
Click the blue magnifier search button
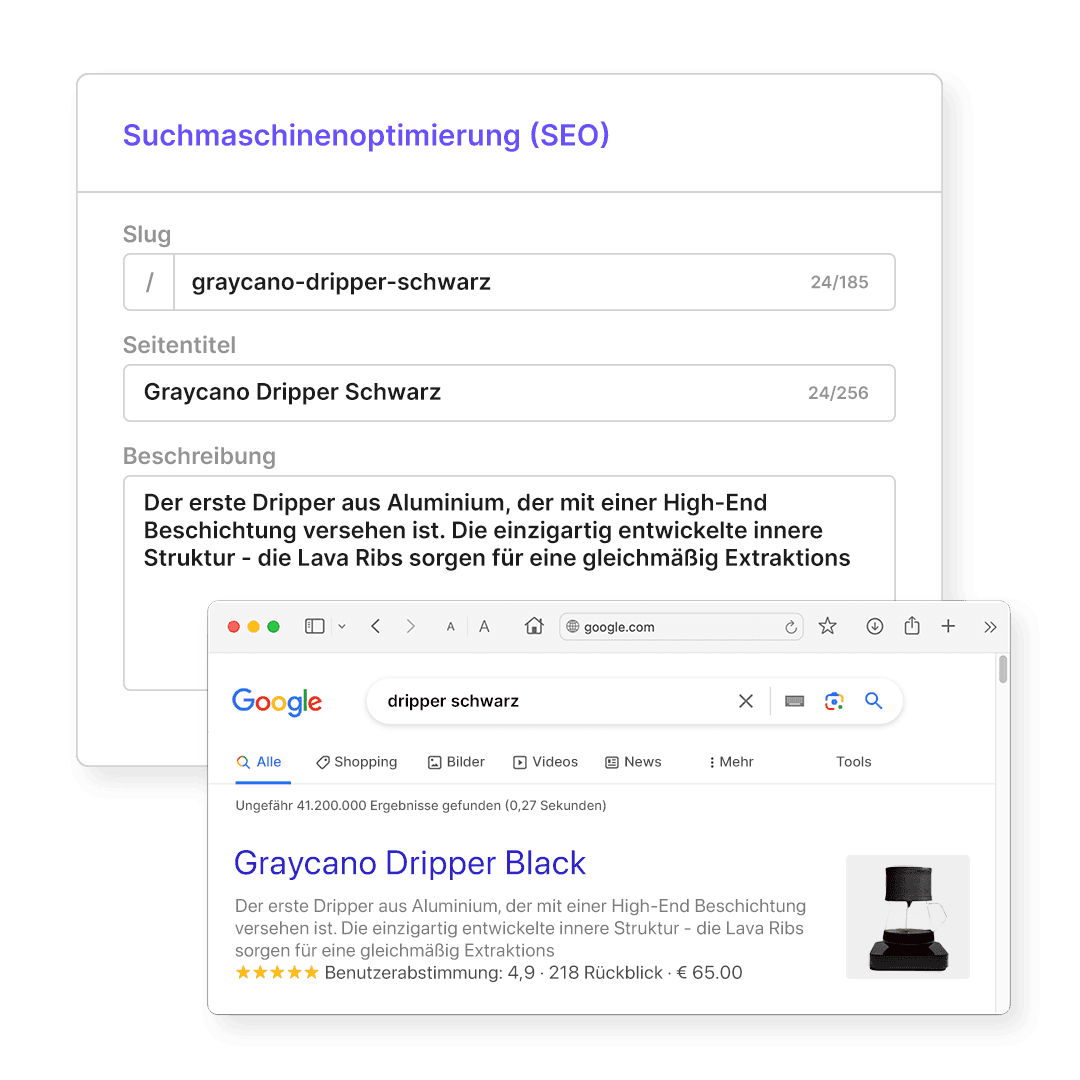tap(873, 700)
